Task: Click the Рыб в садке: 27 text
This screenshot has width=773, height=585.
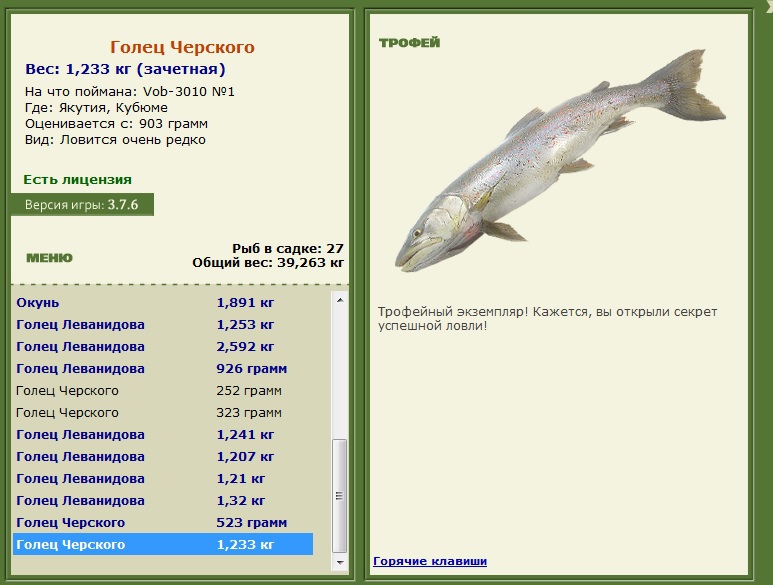Action: click(x=287, y=248)
